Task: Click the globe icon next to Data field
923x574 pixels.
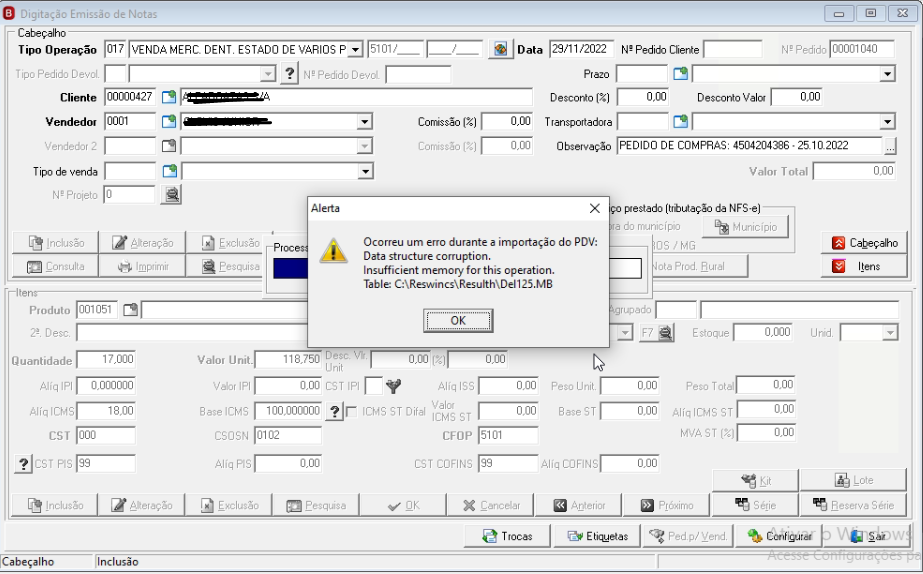Action: click(x=500, y=49)
